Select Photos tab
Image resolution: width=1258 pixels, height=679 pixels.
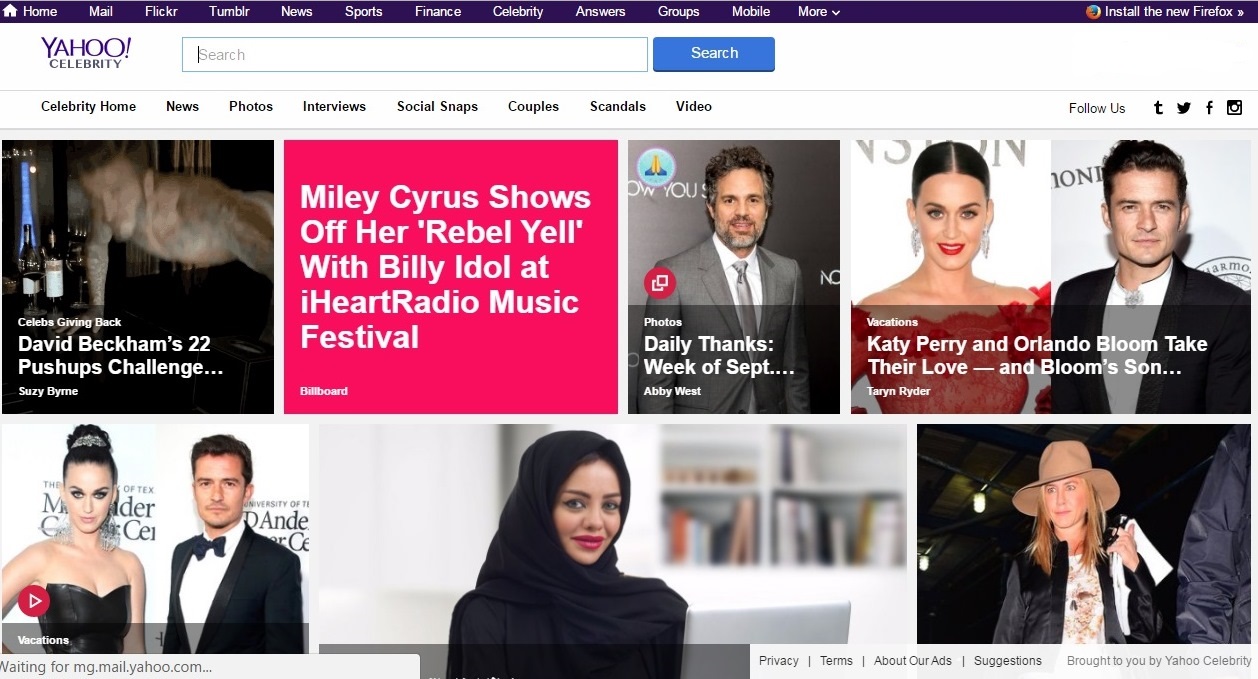251,106
